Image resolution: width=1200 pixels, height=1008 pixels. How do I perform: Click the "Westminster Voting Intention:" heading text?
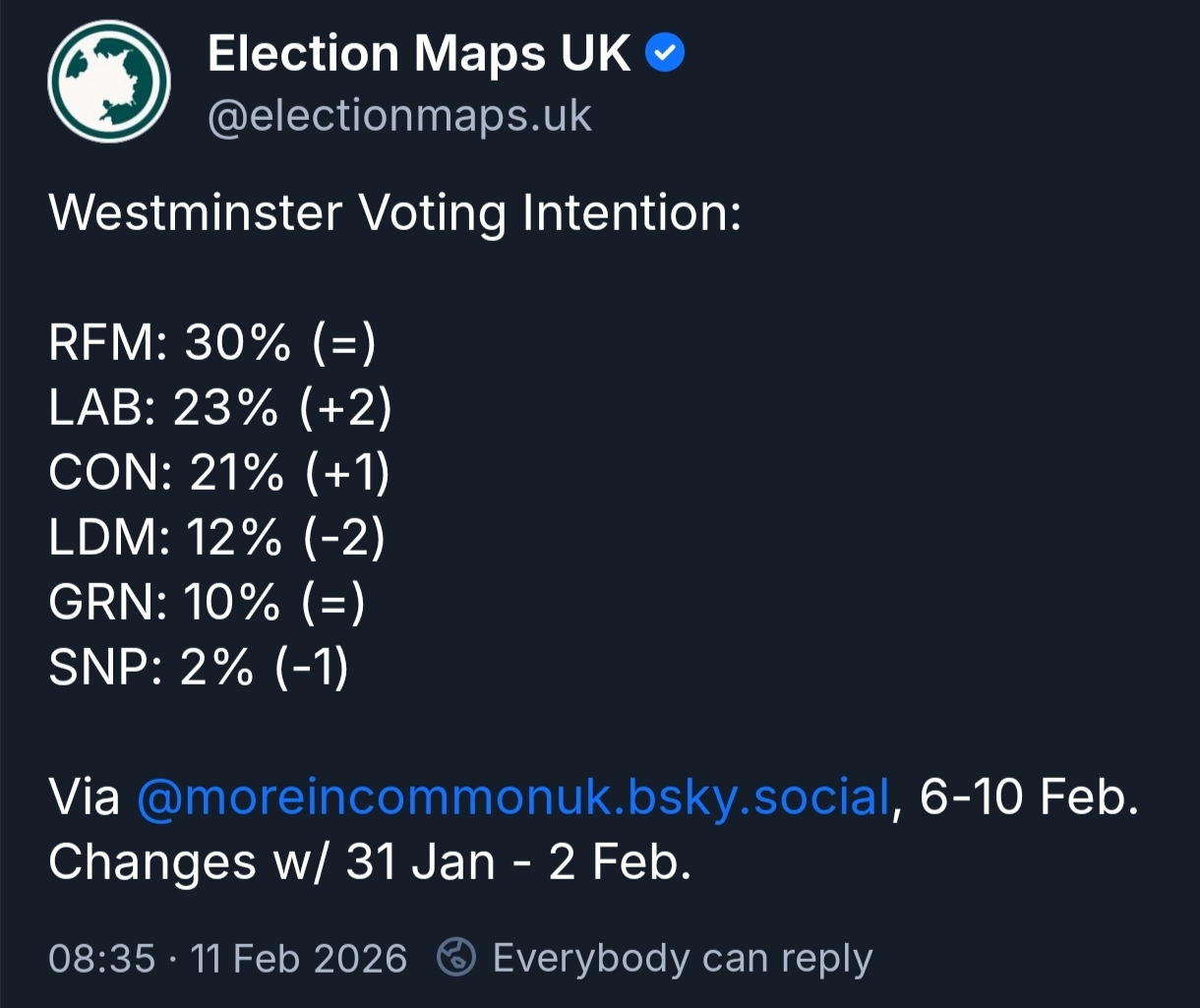click(393, 213)
